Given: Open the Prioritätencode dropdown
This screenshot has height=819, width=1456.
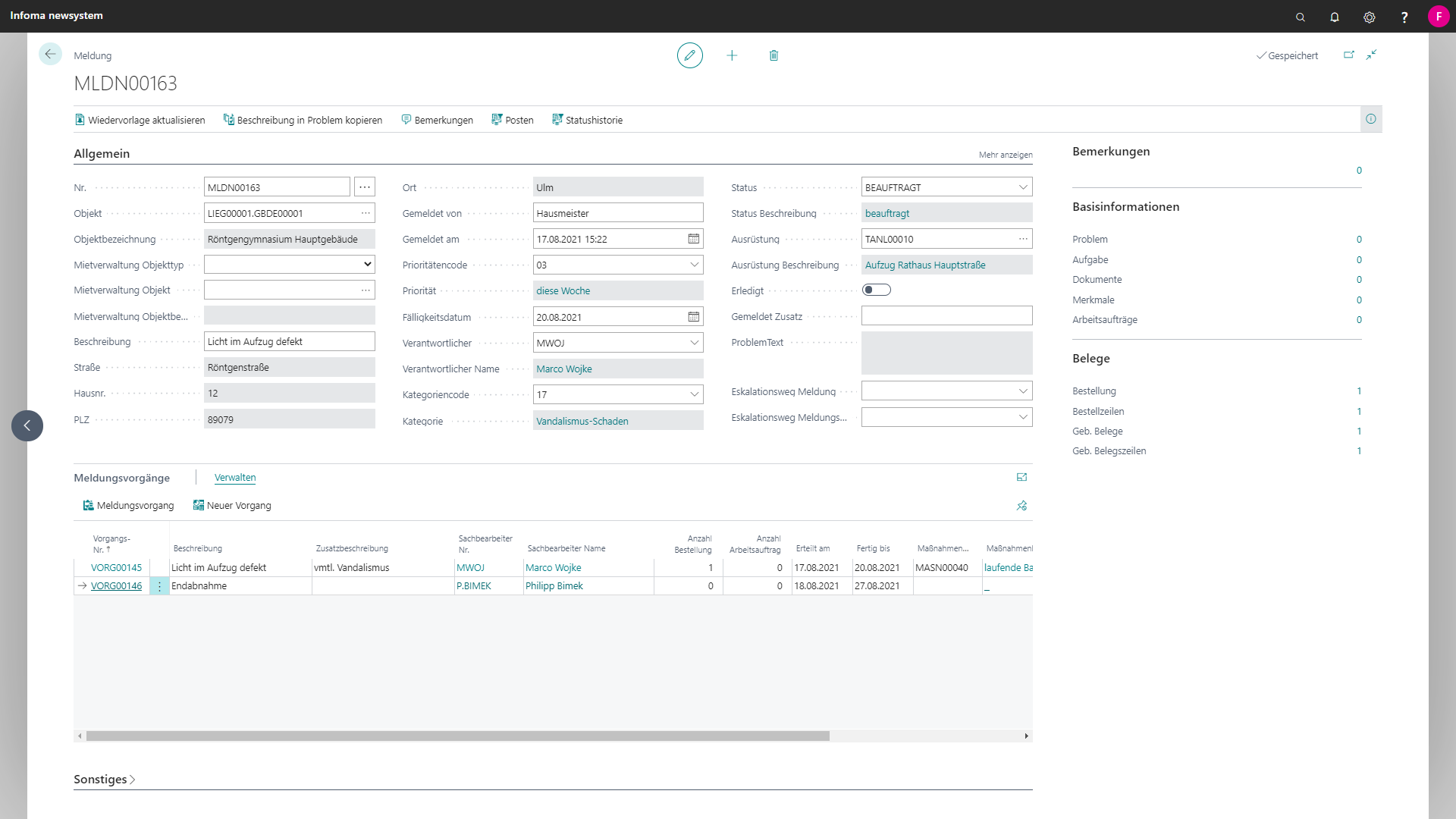Looking at the screenshot, I should pyautogui.click(x=694, y=265).
